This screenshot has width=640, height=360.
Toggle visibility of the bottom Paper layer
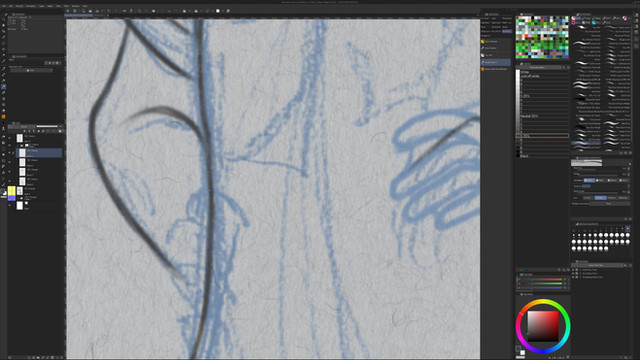(10, 205)
